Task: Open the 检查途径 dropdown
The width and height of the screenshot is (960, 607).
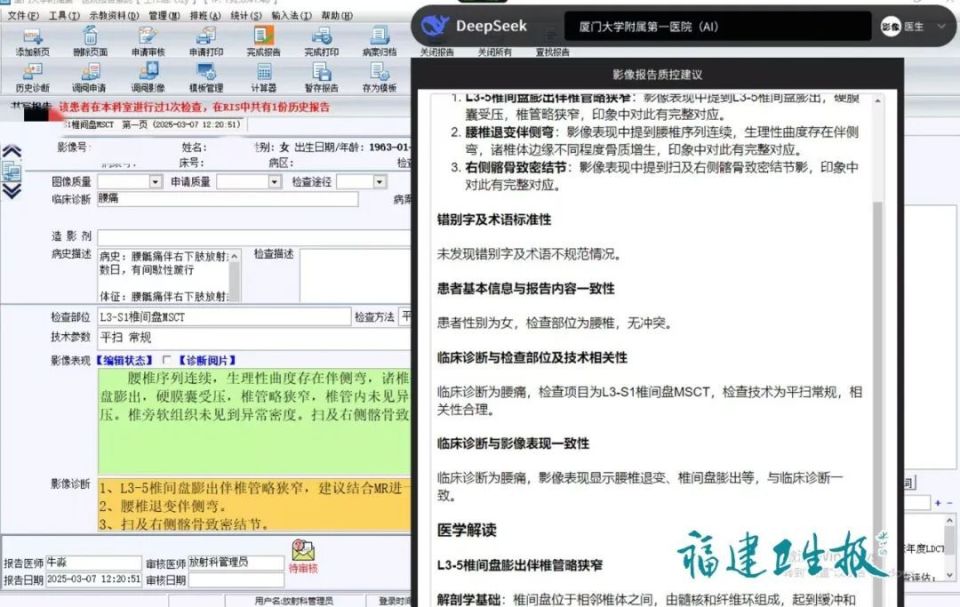Action: (x=380, y=182)
